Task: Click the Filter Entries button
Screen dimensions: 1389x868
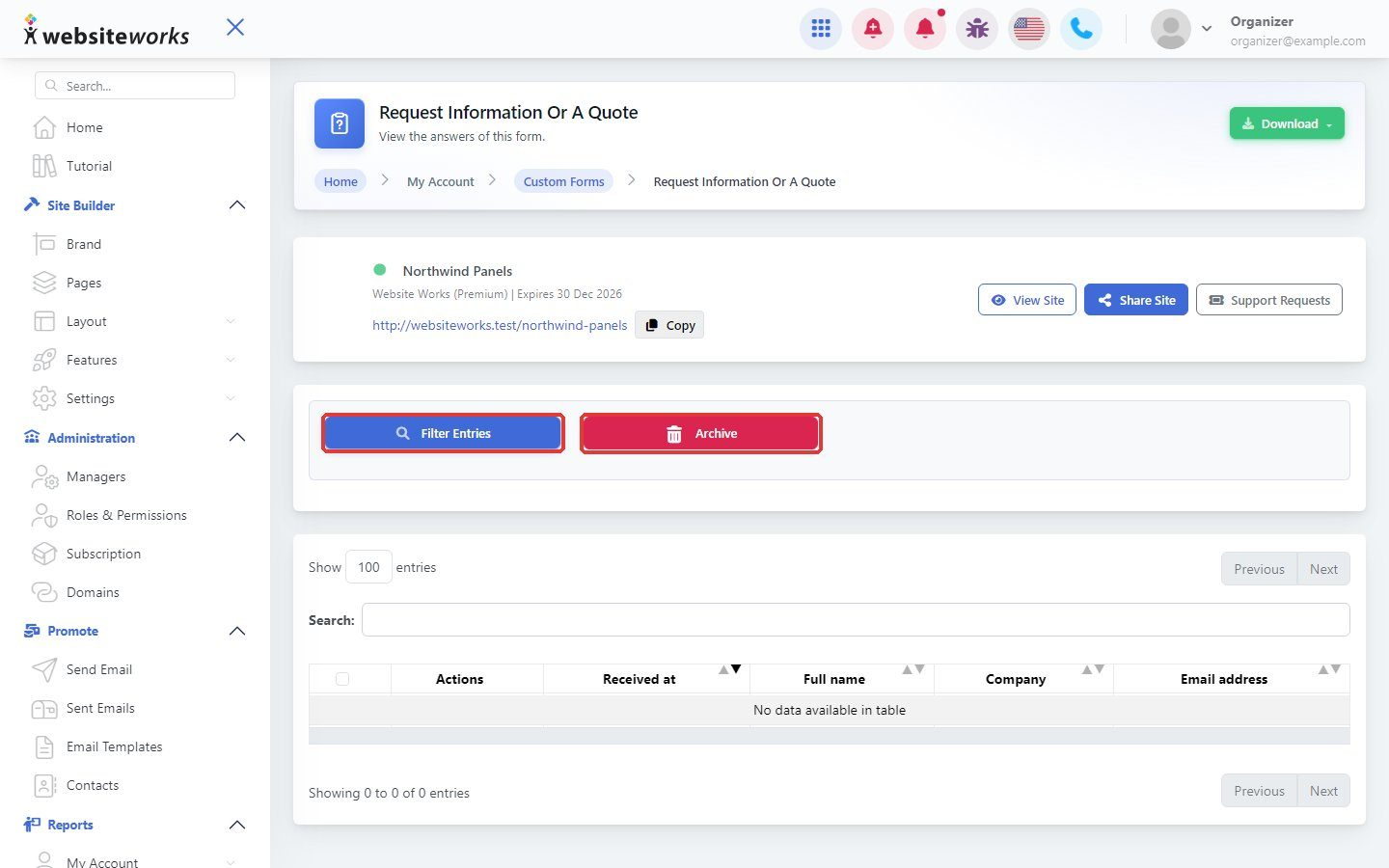Action: [443, 433]
